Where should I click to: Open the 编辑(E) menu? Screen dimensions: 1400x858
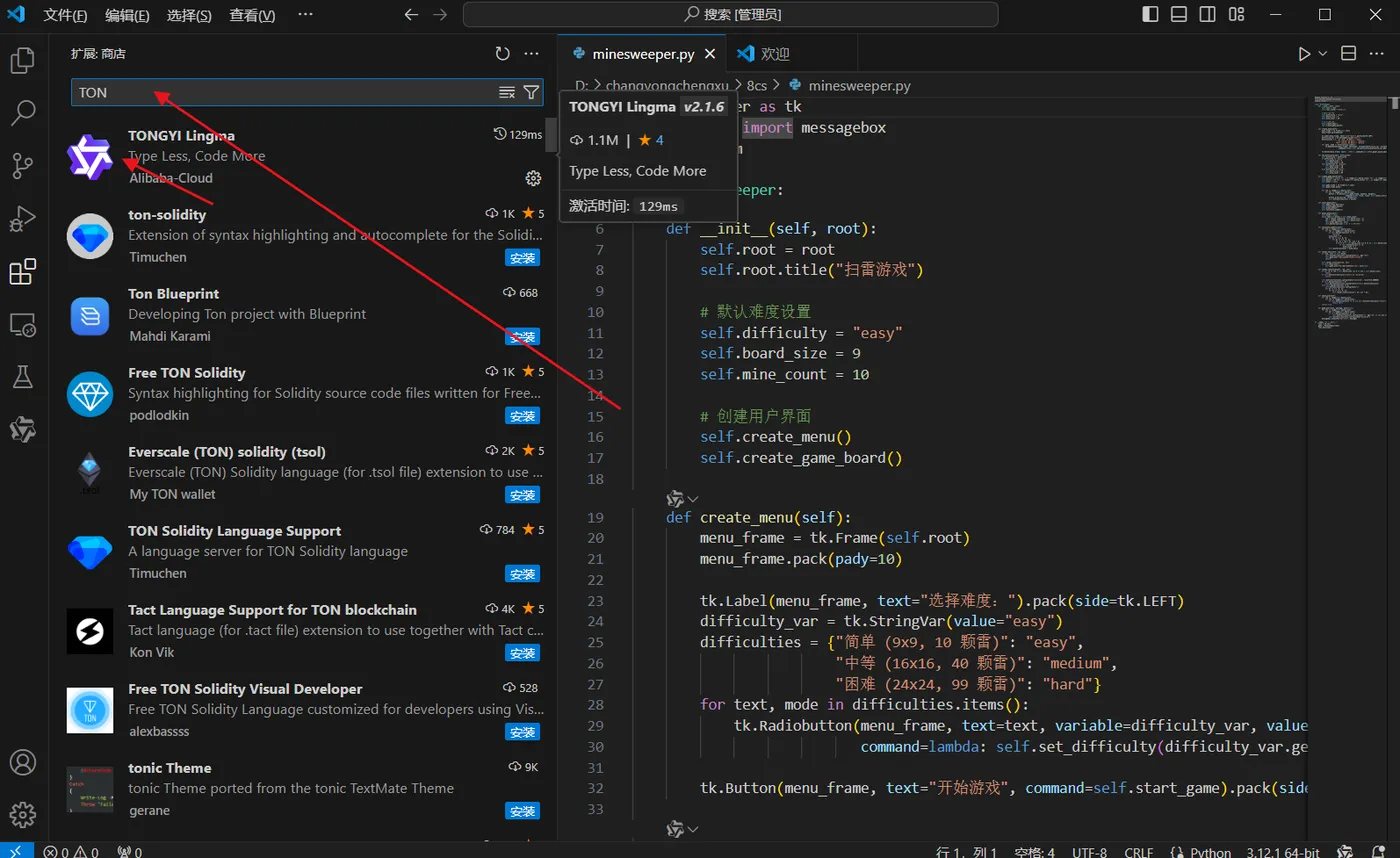[127, 15]
